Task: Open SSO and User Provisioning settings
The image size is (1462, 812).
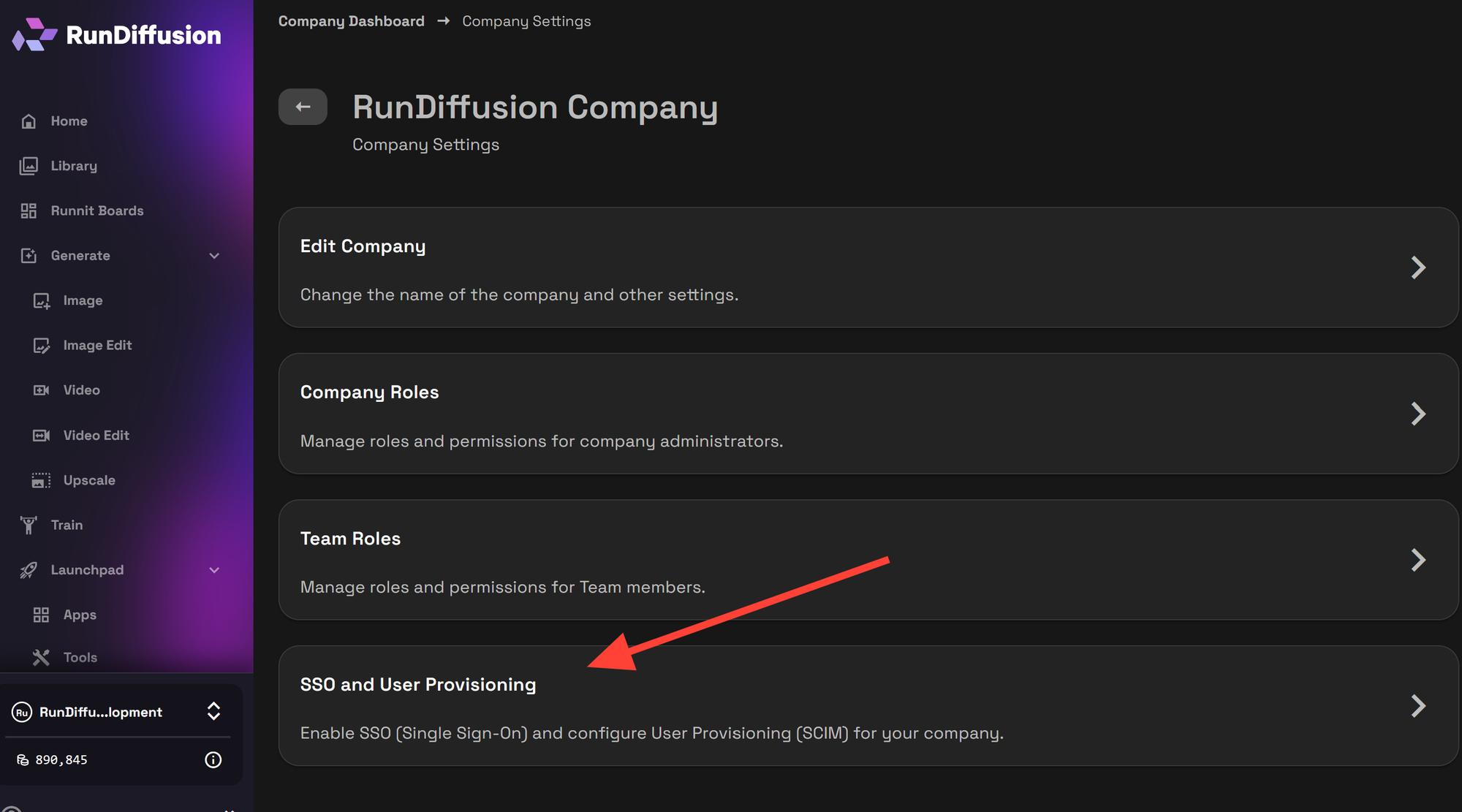Action: click(x=870, y=705)
